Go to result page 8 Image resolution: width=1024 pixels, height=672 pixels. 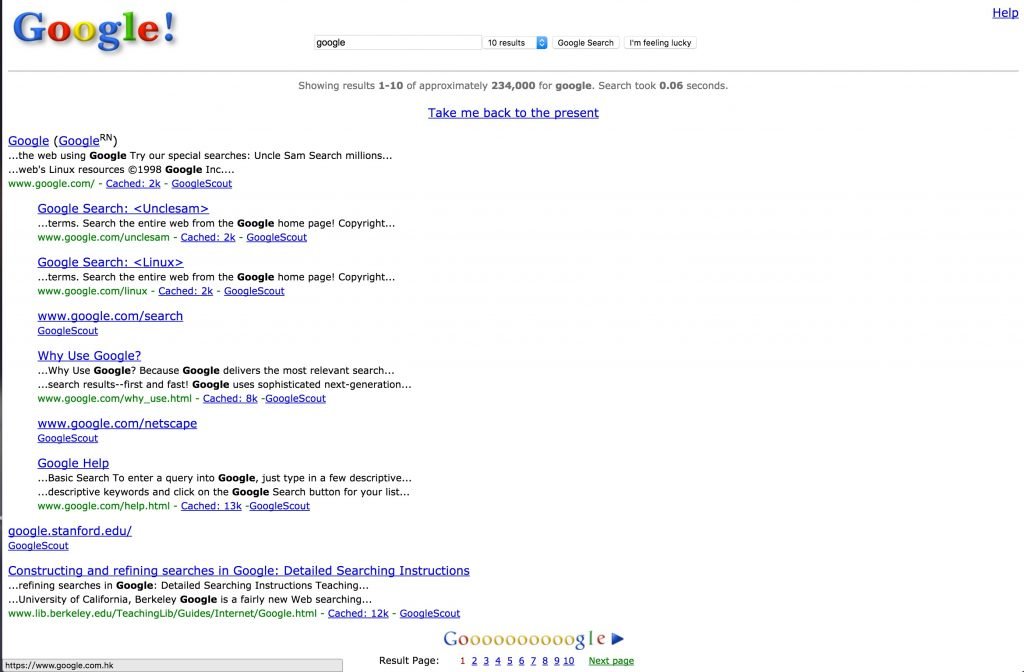pos(545,661)
